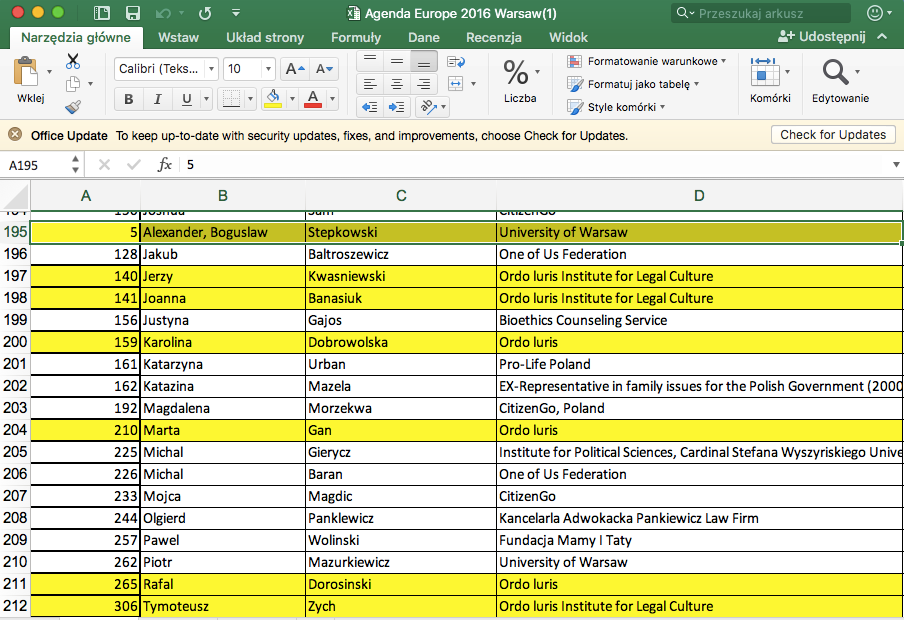Select the Format Painter brush icon
Viewport: 904px width, 620px height.
tap(73, 107)
